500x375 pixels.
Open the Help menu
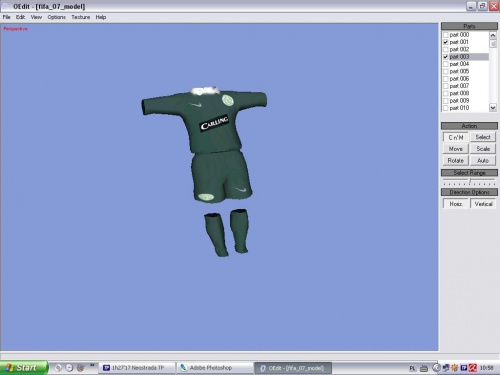pos(101,17)
